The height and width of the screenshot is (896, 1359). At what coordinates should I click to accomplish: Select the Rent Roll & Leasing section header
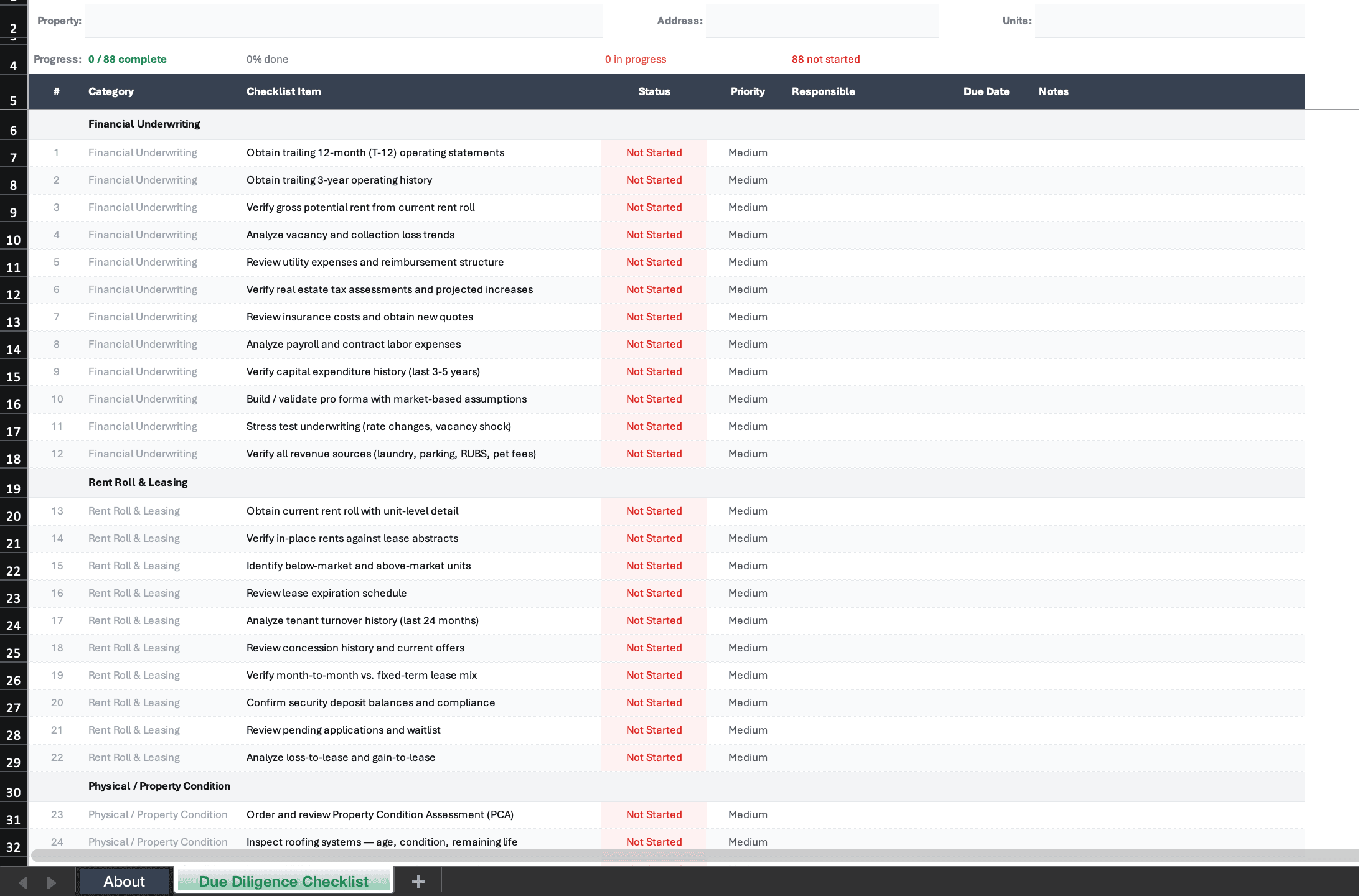(x=138, y=482)
